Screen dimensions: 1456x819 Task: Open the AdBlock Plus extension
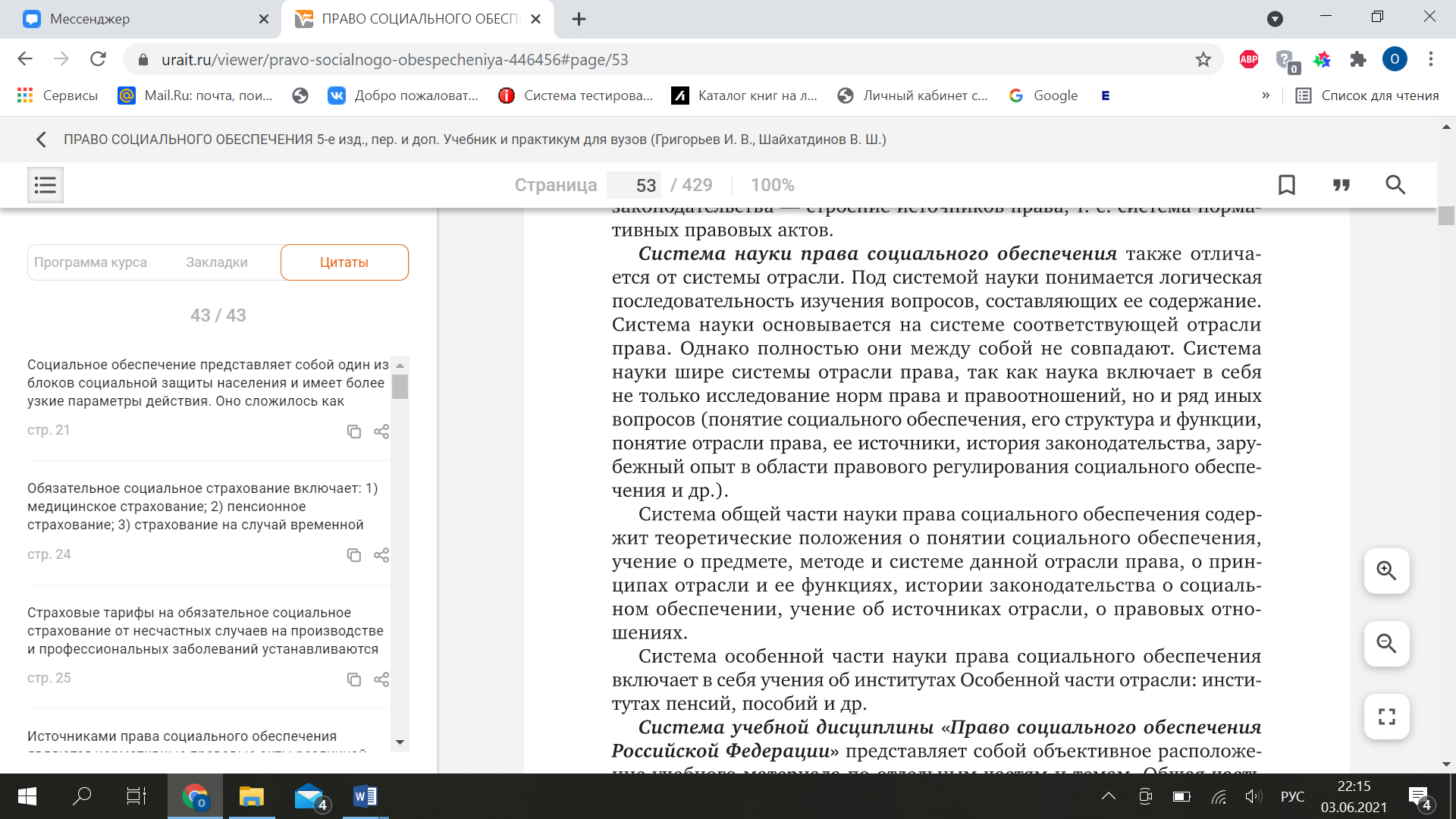click(1249, 59)
